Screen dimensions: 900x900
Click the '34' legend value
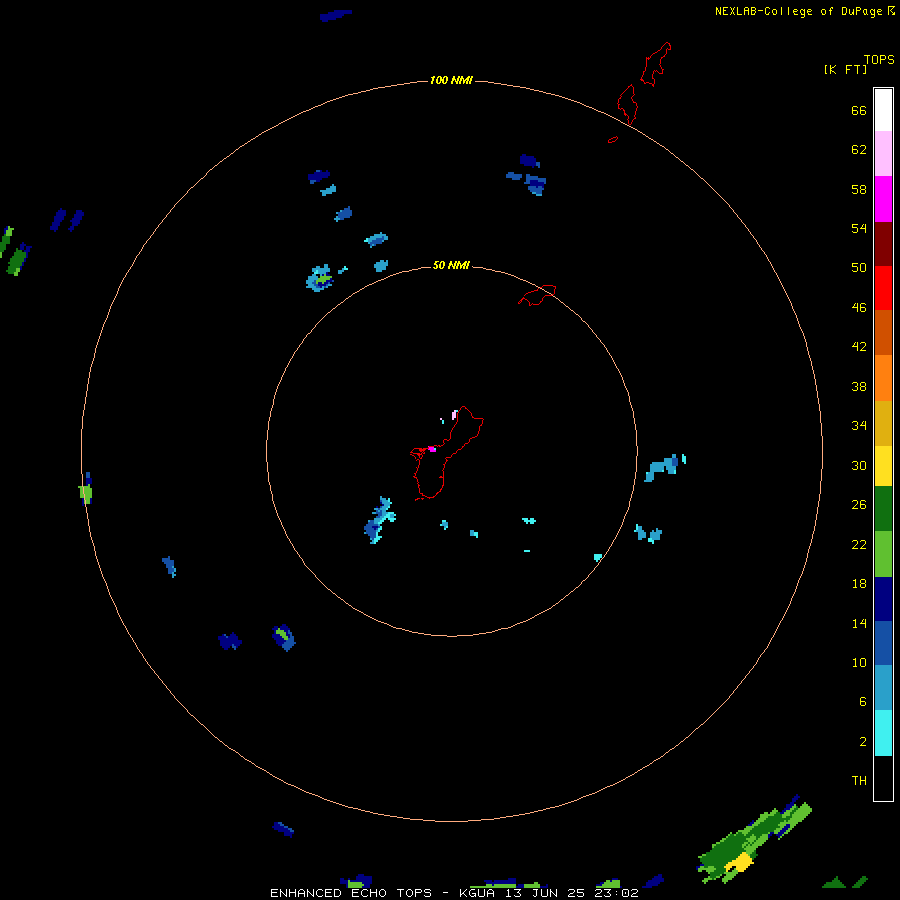point(859,425)
